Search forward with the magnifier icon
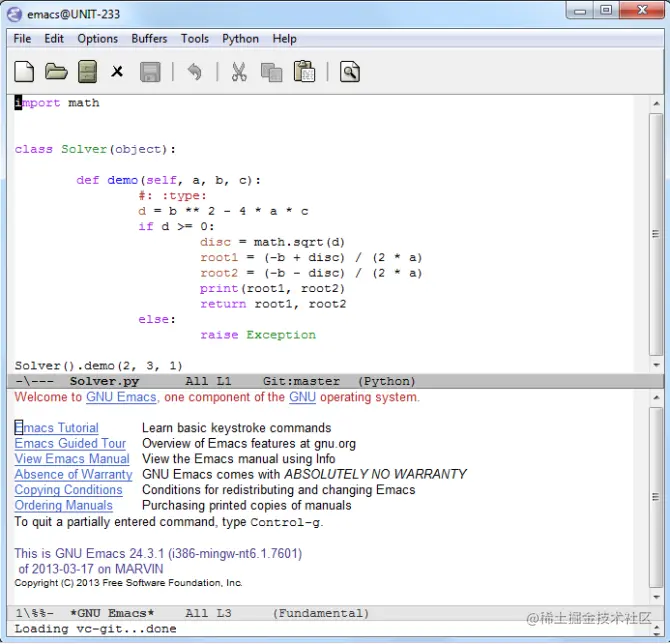 (350, 71)
